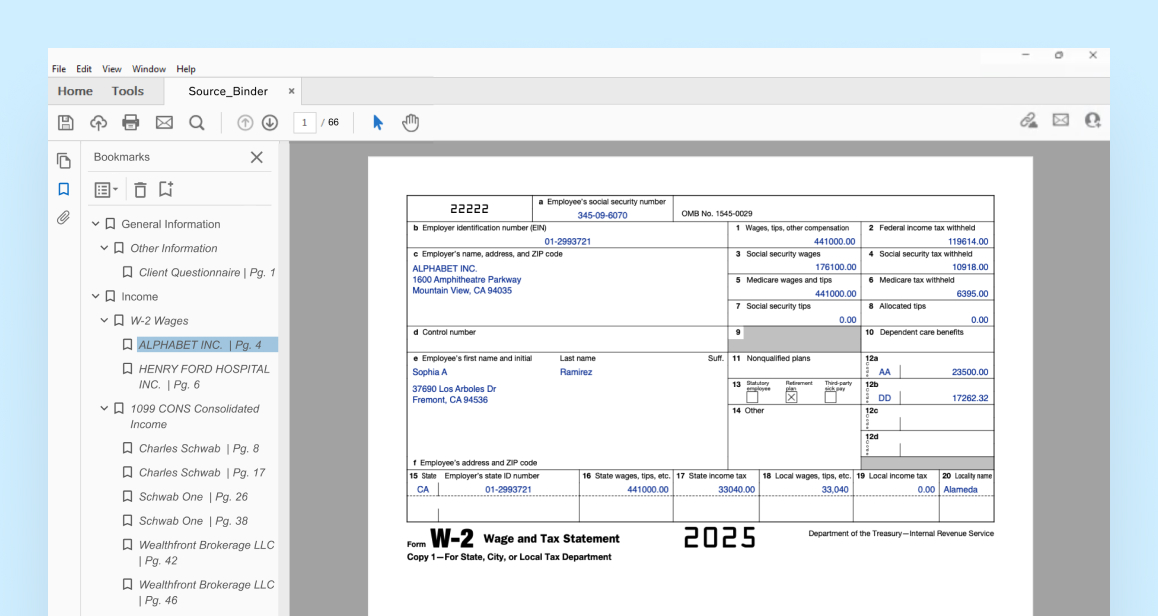The image size is (1158, 616).
Task: Click the envelope email icon beside printer
Action: (x=164, y=123)
